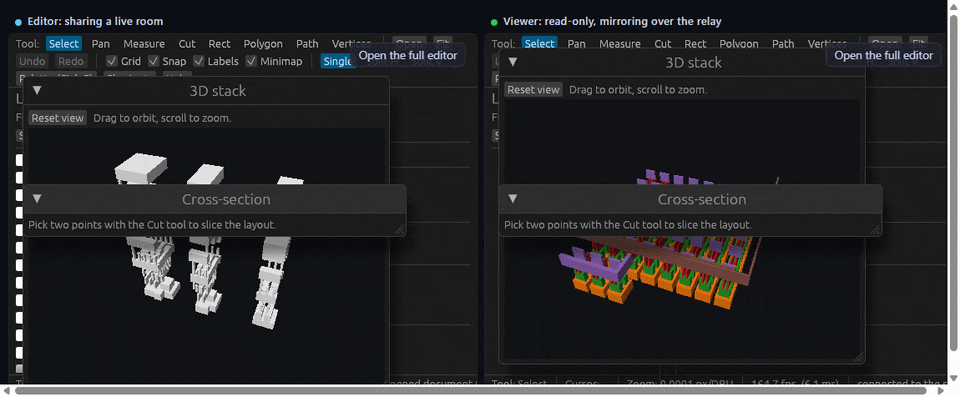Click the Undo button in the editor
960x397 pixels.
pyautogui.click(x=32, y=61)
